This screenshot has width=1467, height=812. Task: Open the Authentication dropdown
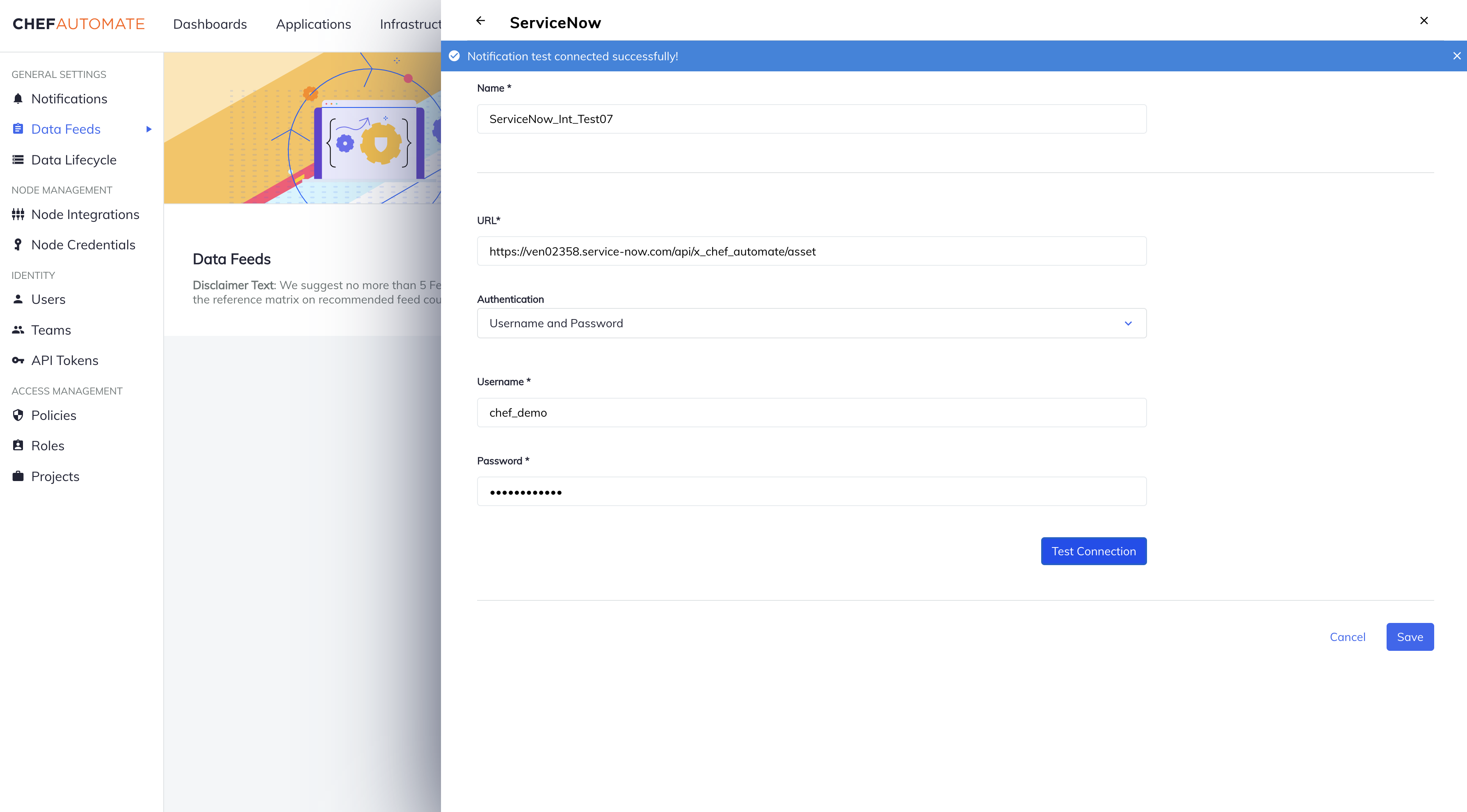pos(811,324)
